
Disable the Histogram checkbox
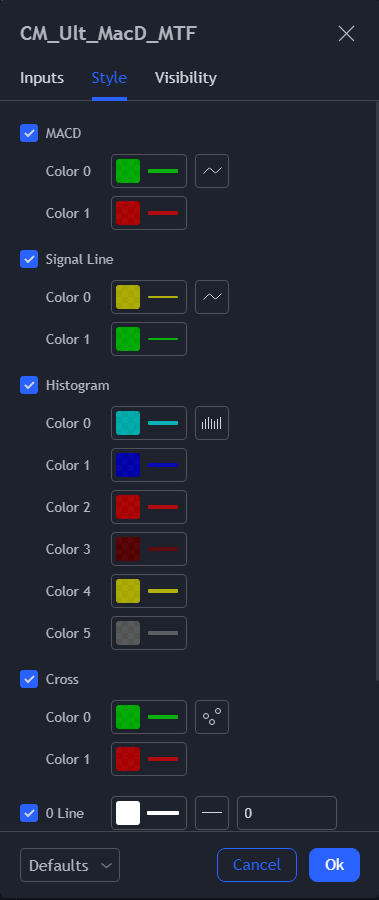29,385
